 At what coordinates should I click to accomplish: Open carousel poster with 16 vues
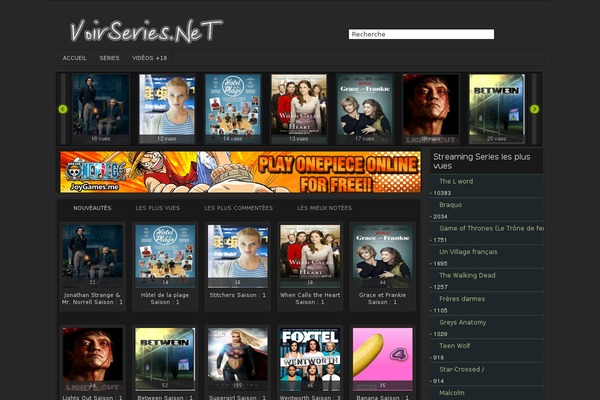coord(101,109)
